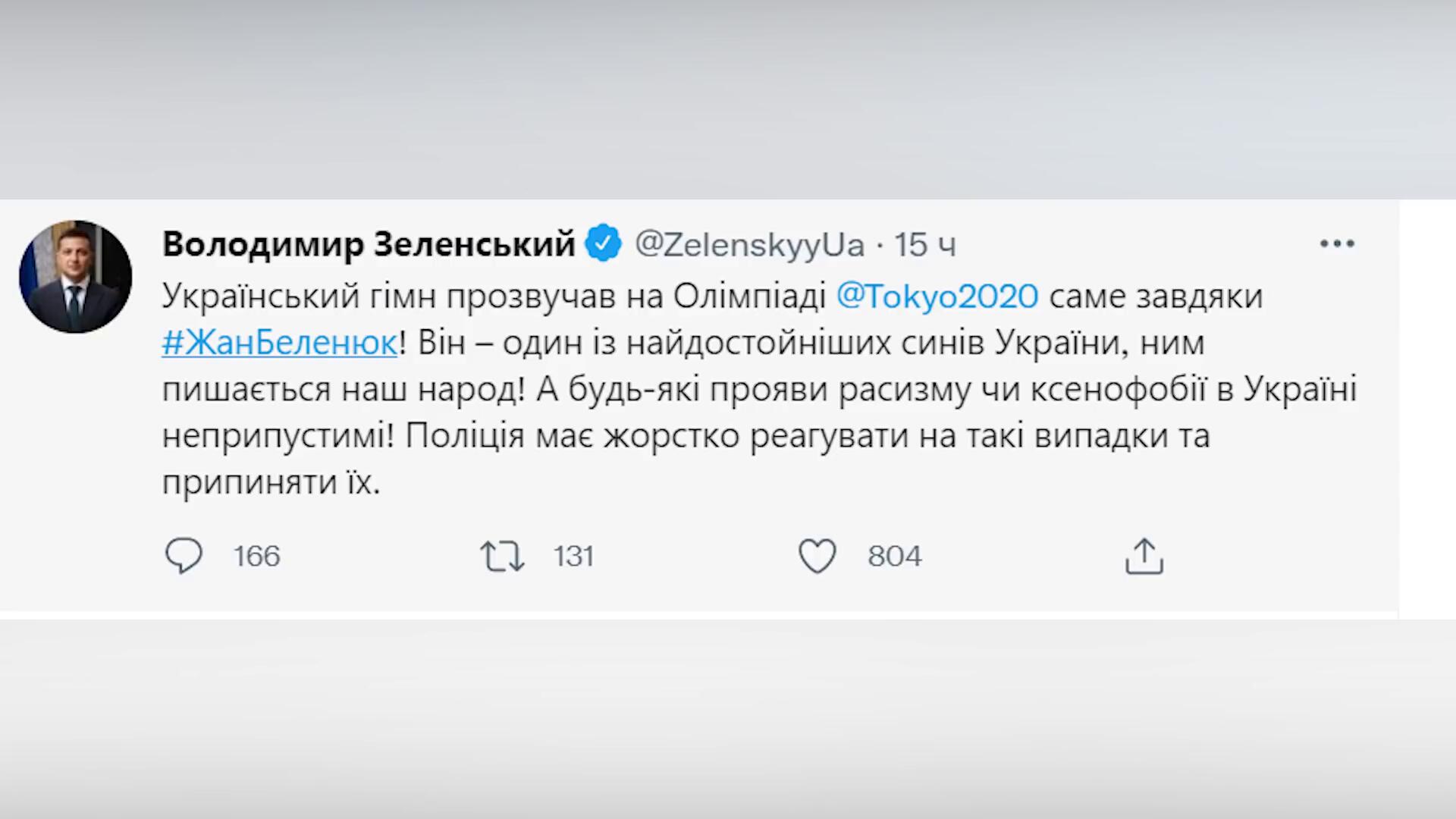Screen dimensions: 1456x819
Task: Open the tweet's "15 ч" timestamp
Action: click(925, 244)
